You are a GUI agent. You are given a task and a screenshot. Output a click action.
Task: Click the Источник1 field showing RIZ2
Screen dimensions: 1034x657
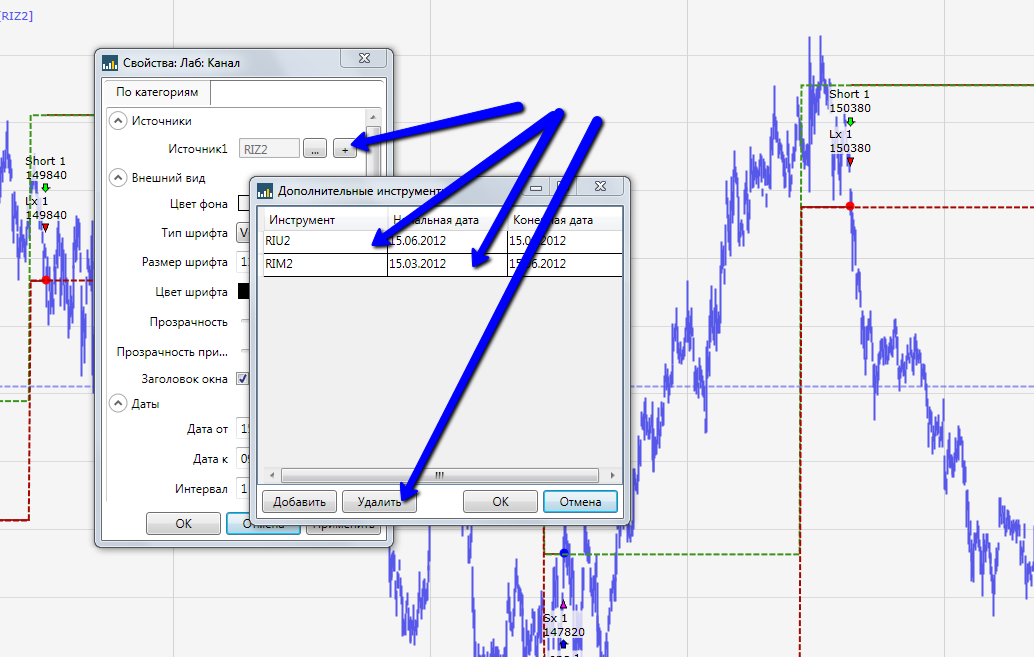(x=269, y=149)
